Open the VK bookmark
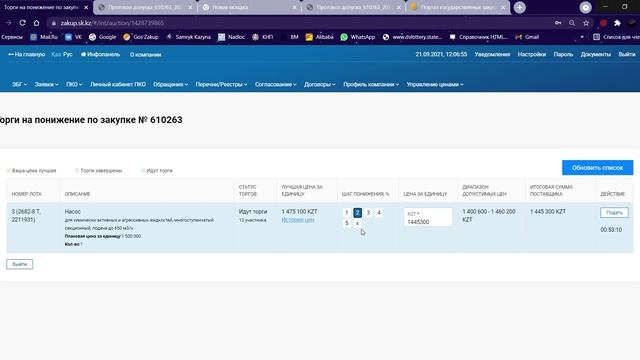The image size is (640, 360). tap(73, 37)
